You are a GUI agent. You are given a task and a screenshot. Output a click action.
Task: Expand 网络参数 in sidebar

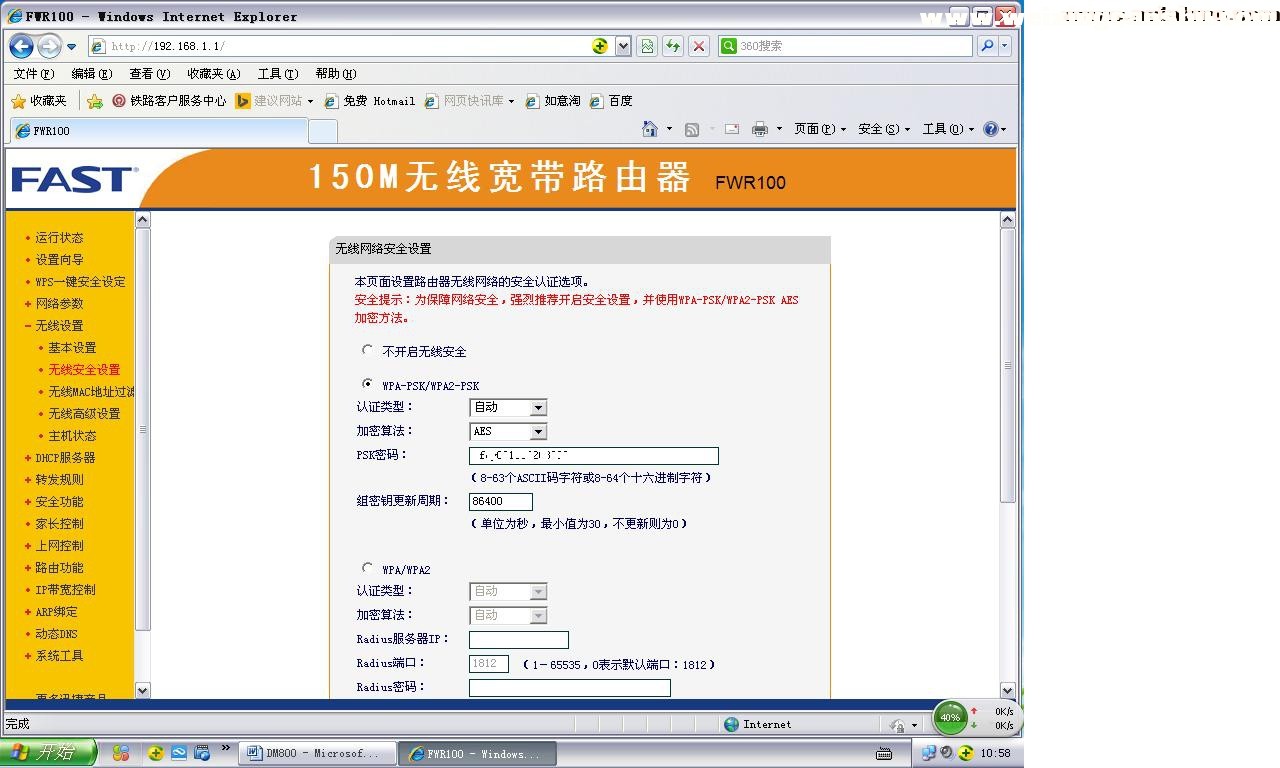click(59, 304)
